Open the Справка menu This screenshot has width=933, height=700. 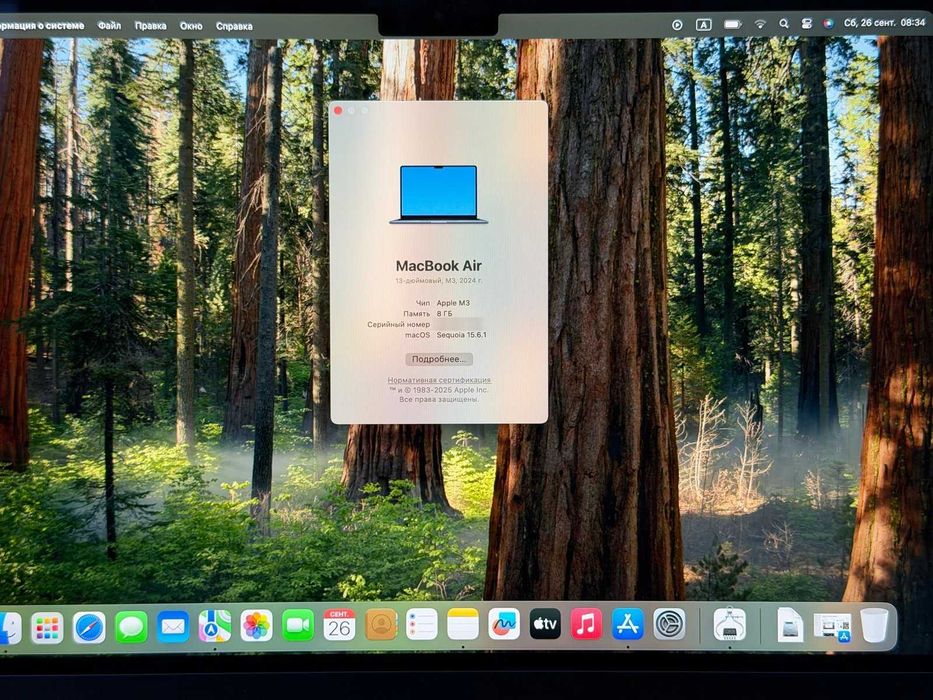coord(234,26)
